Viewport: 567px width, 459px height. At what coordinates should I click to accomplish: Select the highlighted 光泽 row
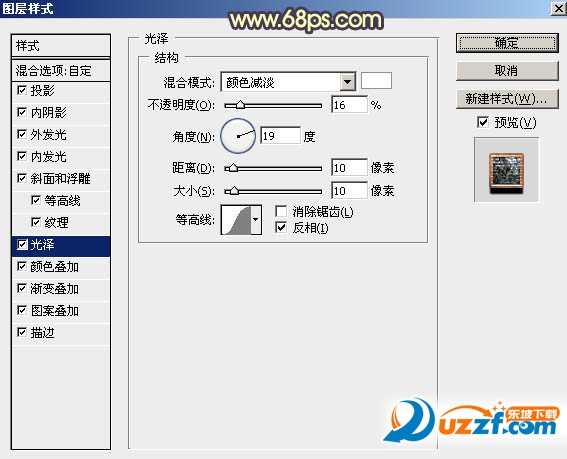point(61,245)
